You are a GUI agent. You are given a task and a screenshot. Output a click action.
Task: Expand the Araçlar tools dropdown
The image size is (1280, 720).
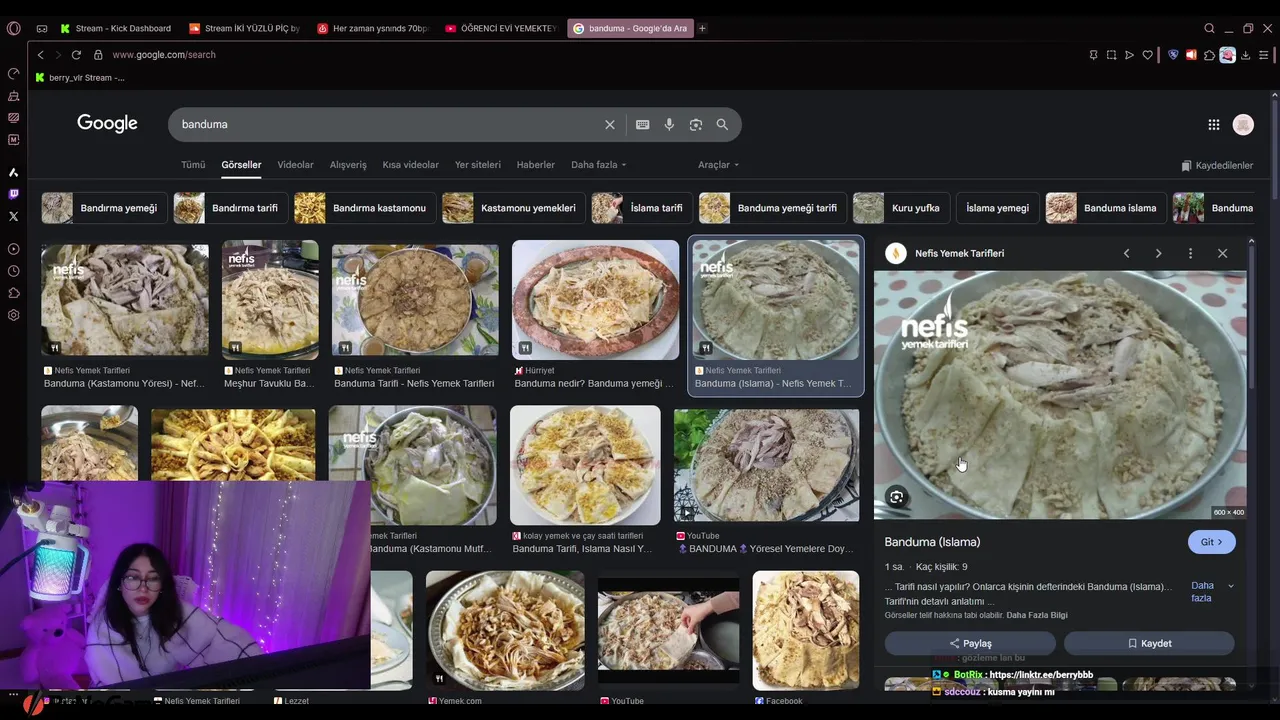point(718,165)
